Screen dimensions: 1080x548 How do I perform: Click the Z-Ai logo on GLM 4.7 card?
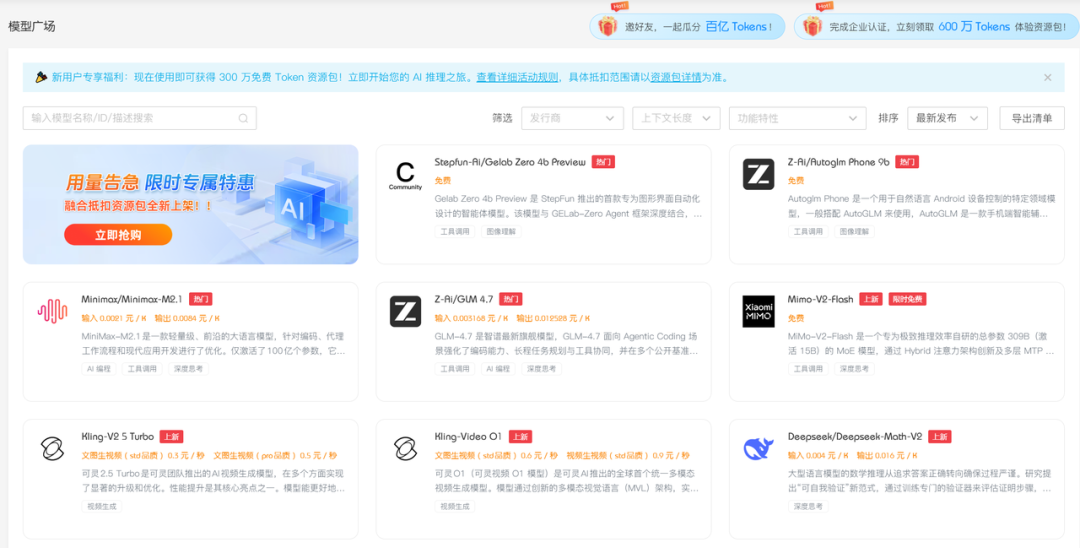[405, 311]
